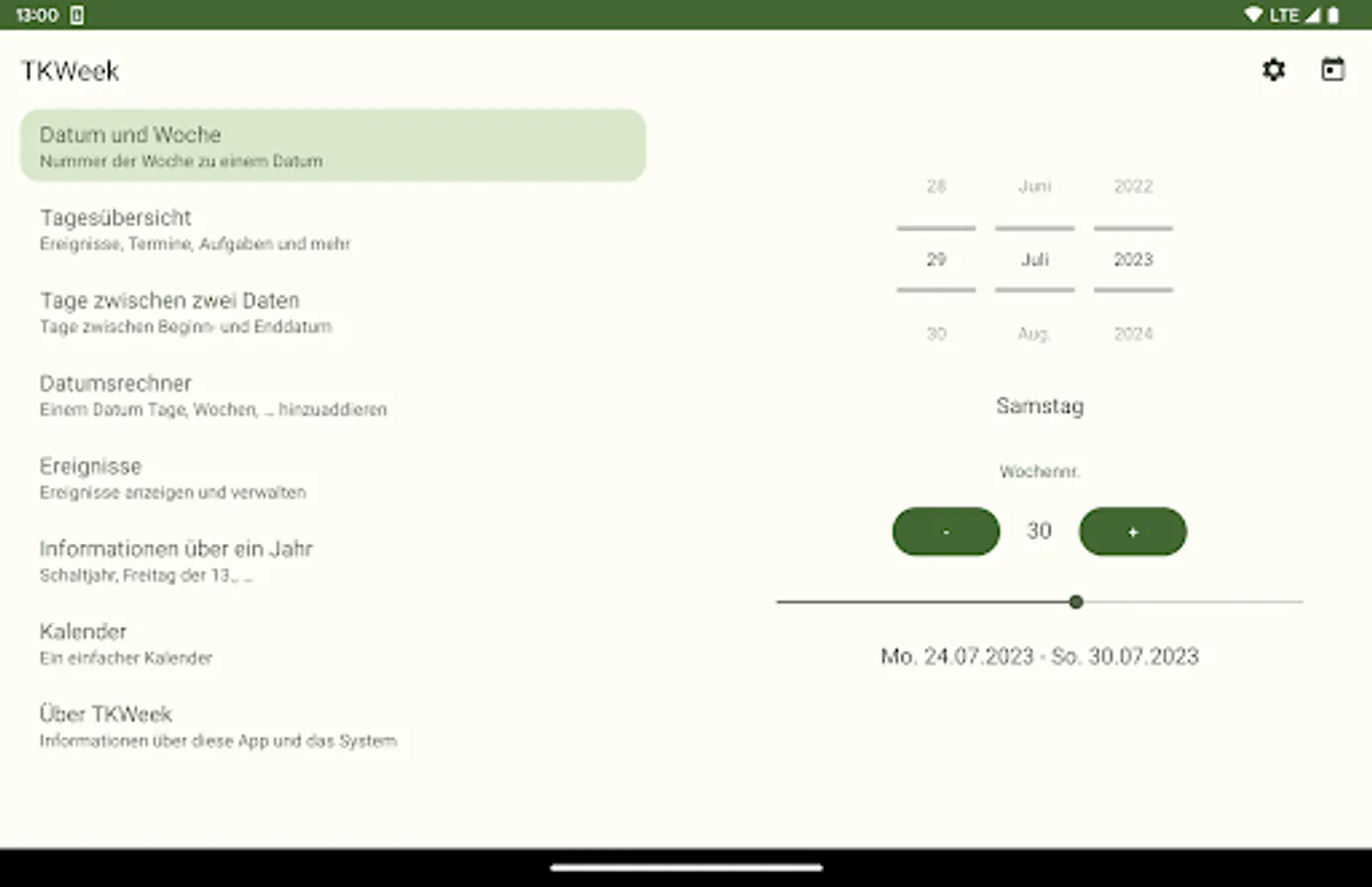Show Informationen über ein Jahr
The image size is (1372, 887).
tap(333, 560)
